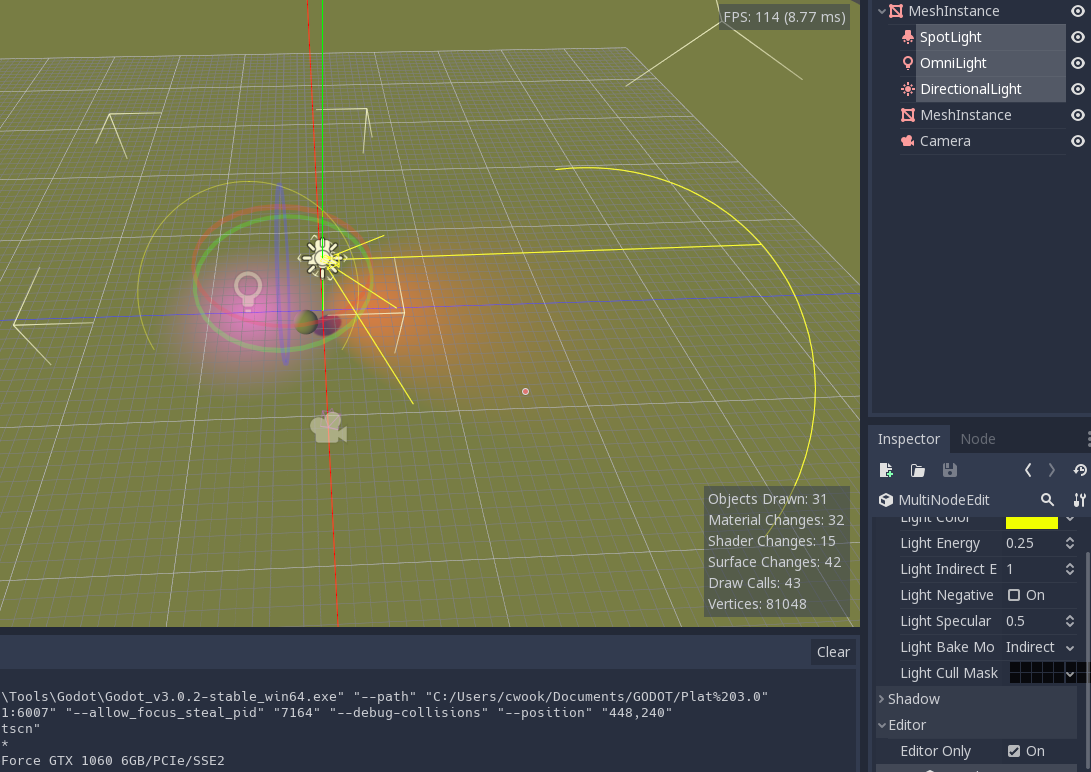Open the Light Bake Mode dropdown
This screenshot has width=1091, height=772.
point(1038,646)
